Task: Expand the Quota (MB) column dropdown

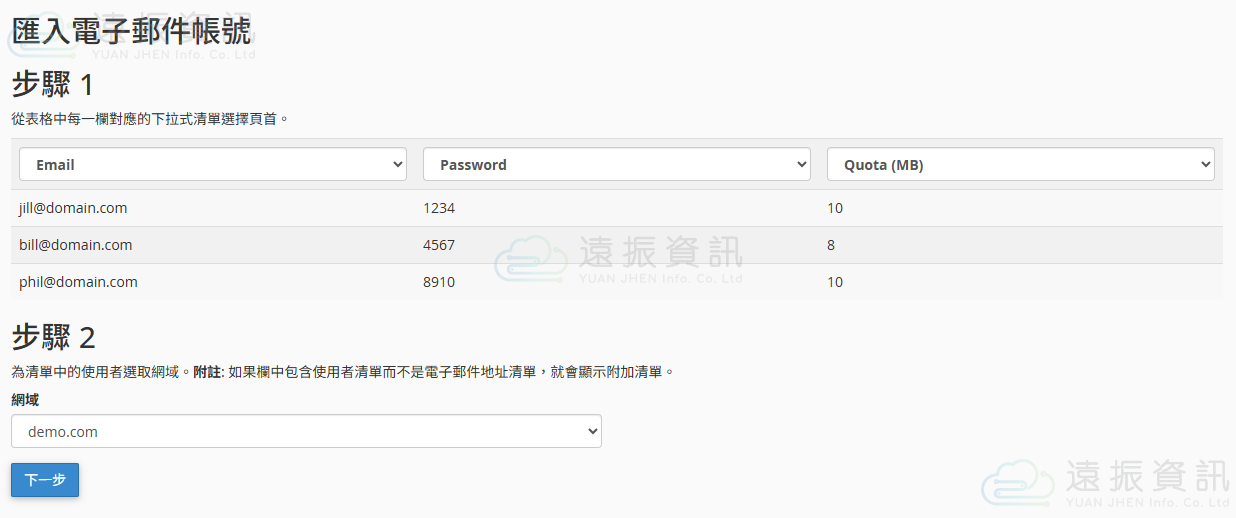Action: coord(1020,165)
